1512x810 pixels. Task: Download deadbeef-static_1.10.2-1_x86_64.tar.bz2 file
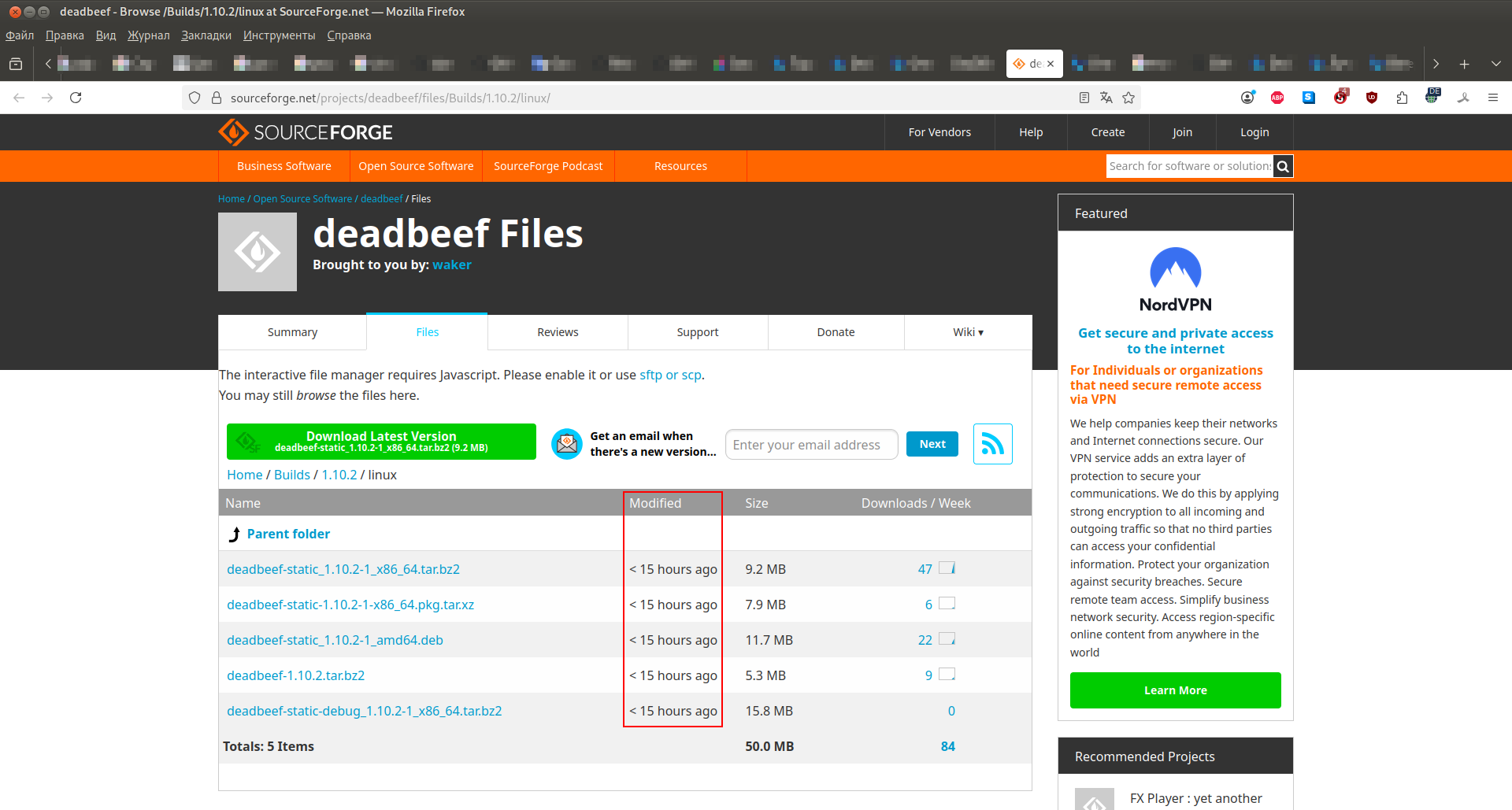(343, 569)
